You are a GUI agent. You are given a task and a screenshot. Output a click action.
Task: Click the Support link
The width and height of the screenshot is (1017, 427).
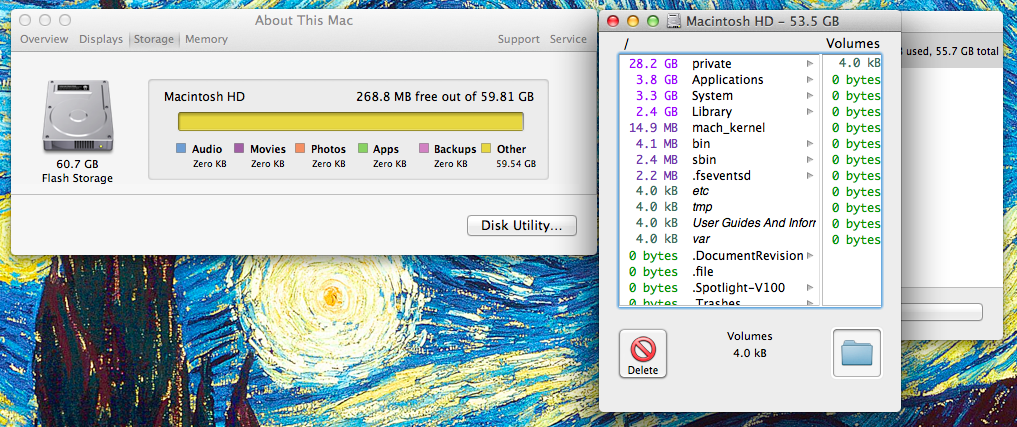(518, 39)
